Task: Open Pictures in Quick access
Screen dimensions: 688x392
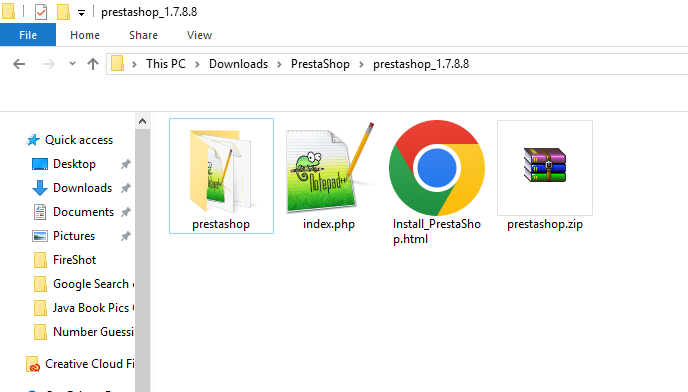Action: click(74, 236)
